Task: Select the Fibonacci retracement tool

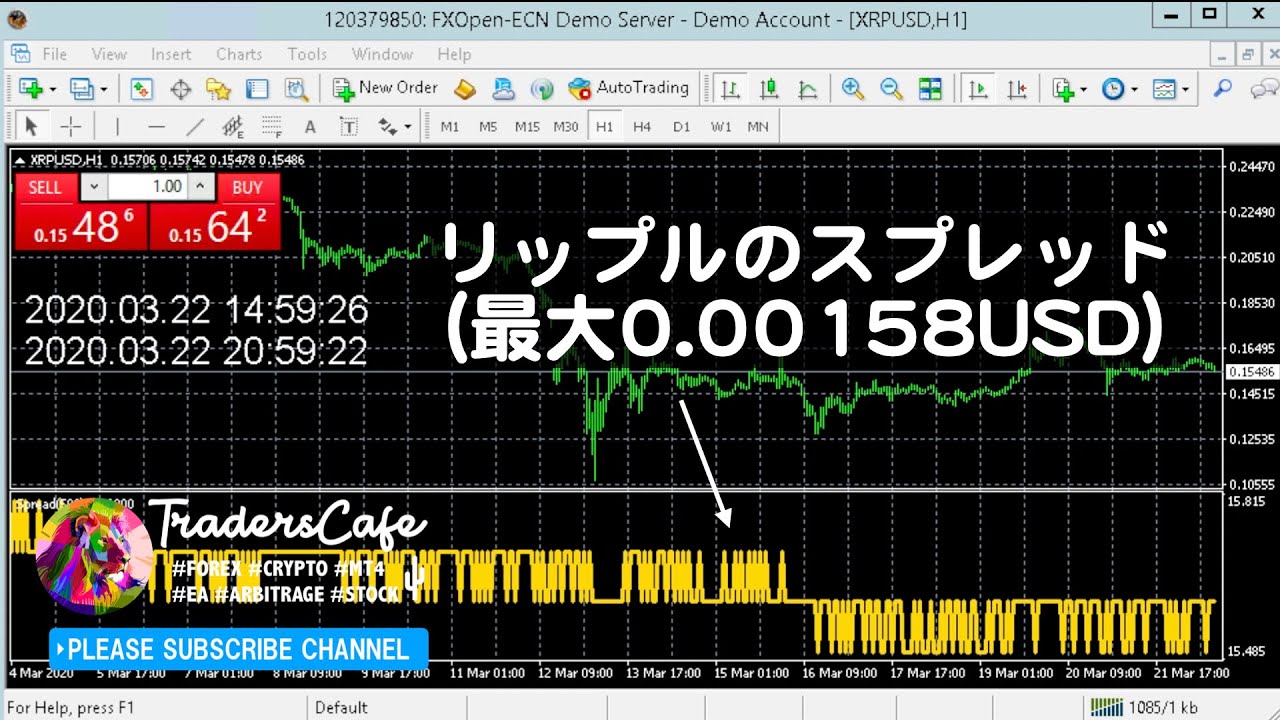Action: pos(271,127)
